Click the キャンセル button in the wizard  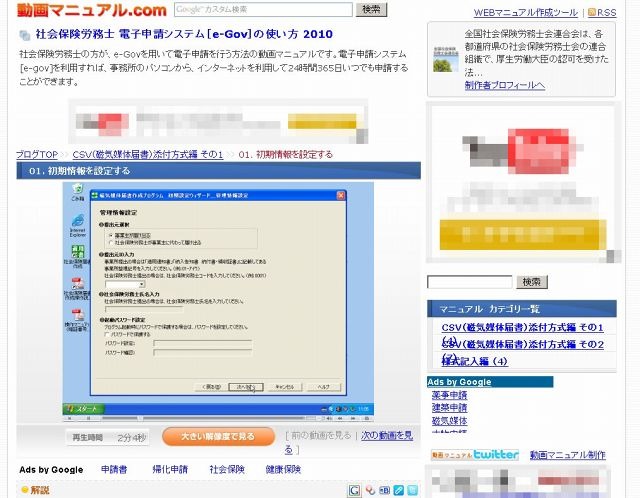tap(285, 387)
